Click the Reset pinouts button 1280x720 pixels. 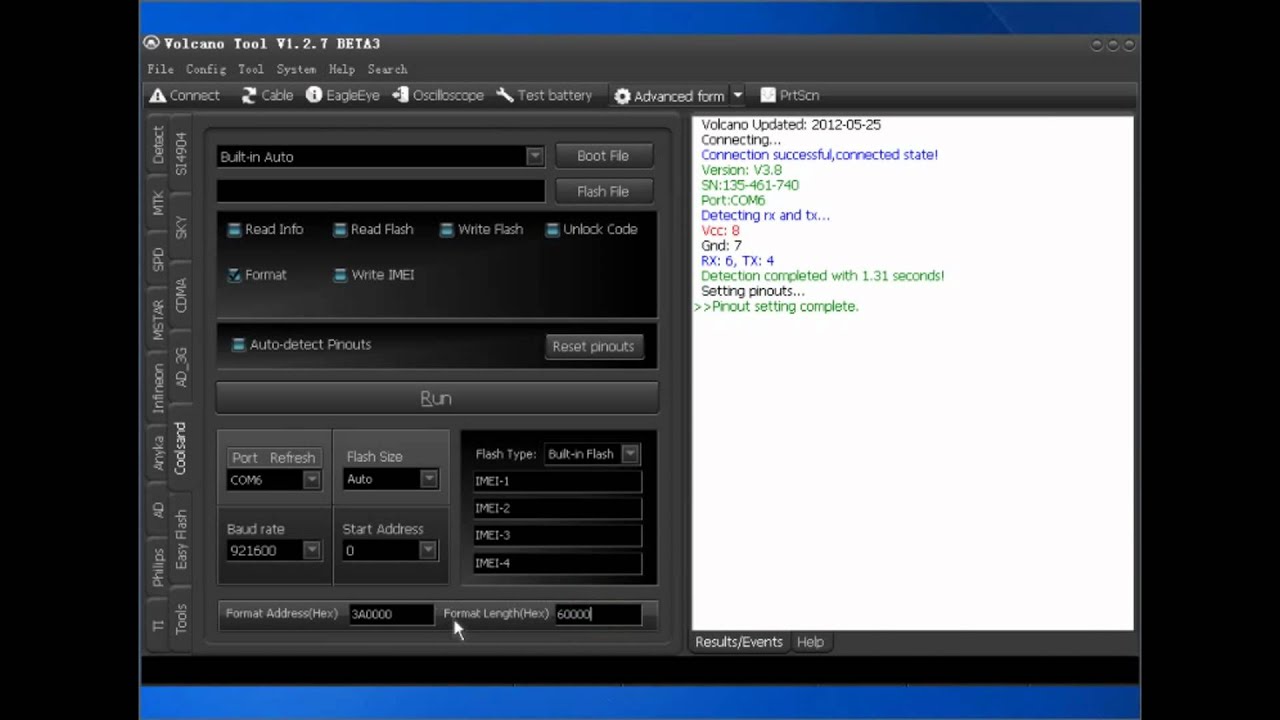[593, 346]
